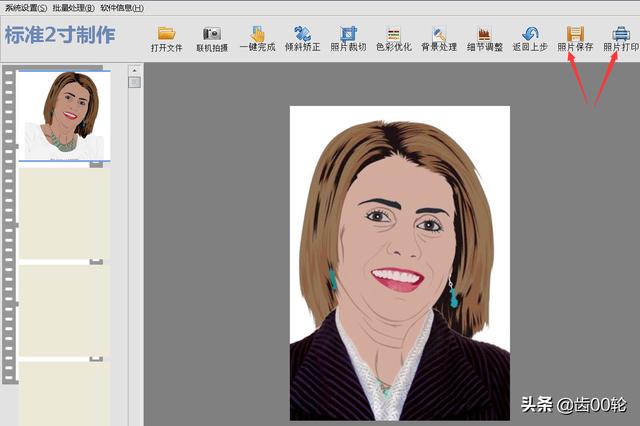This screenshot has height=426, width=640.
Task: Open 细节调整 detail adjustment tool
Action: click(484, 34)
